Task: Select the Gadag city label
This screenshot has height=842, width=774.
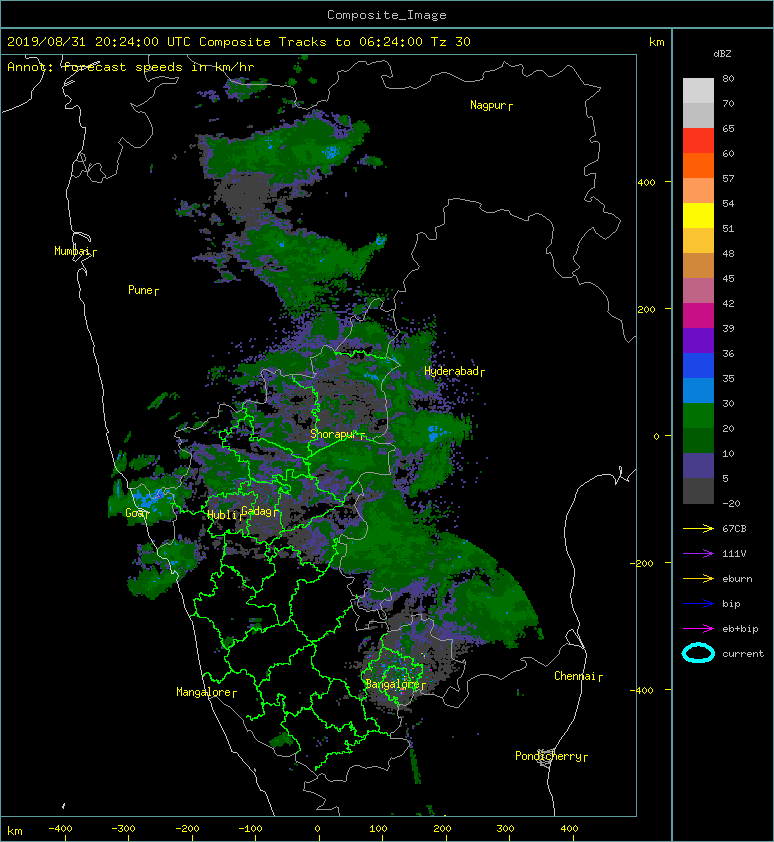Action: (257, 511)
